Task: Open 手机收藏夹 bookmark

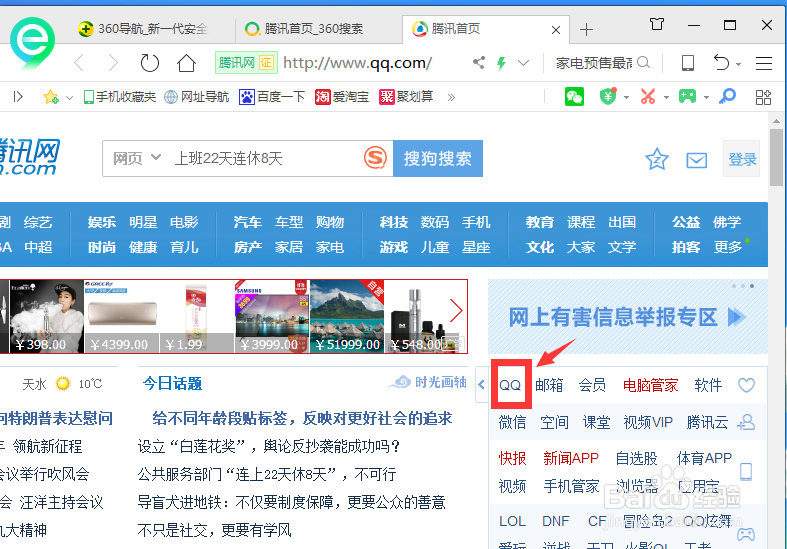Action: [119, 96]
